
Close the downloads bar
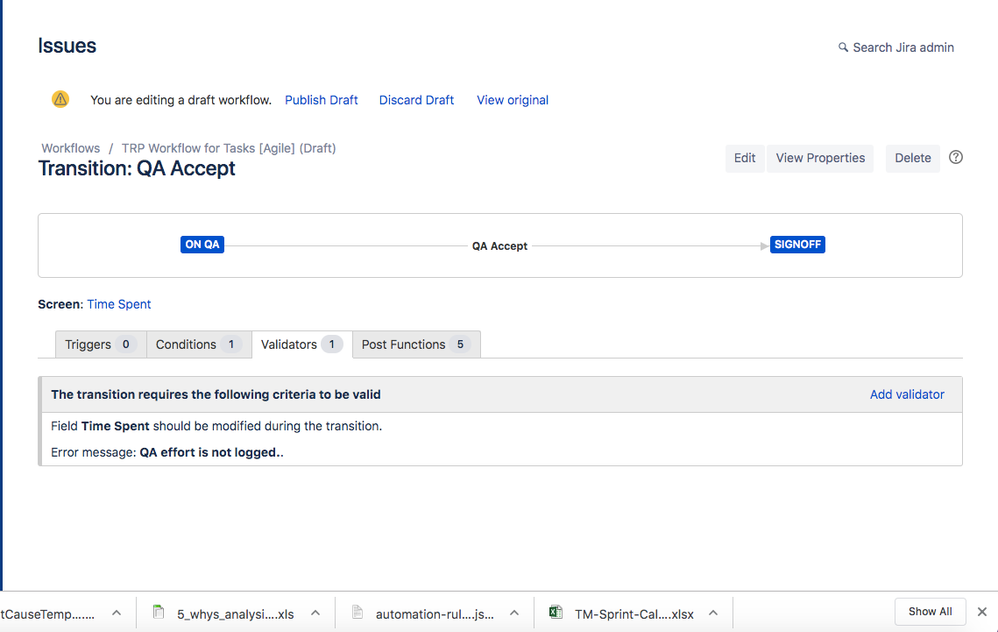[982, 612]
